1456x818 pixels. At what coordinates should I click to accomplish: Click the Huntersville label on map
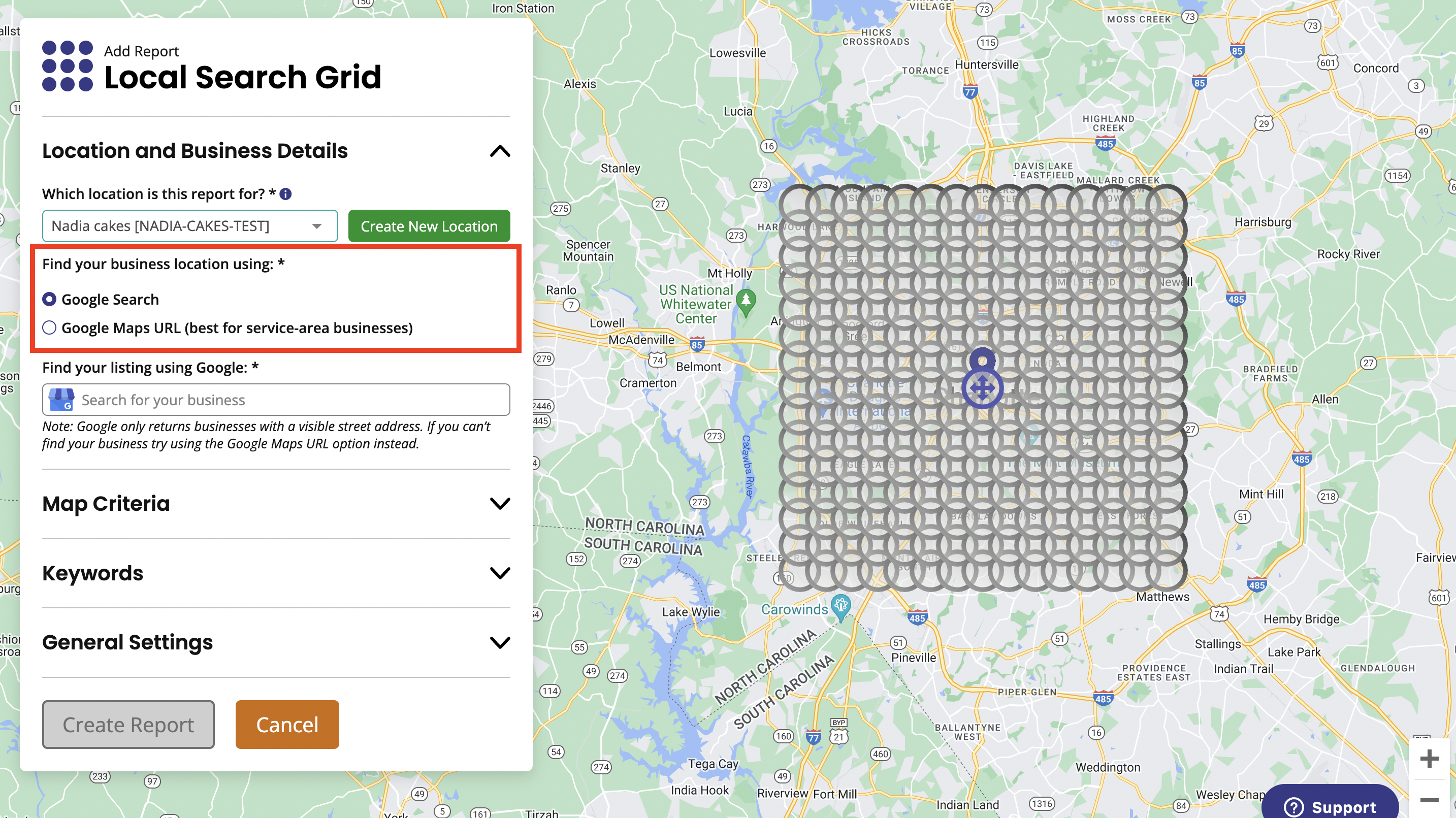(986, 64)
